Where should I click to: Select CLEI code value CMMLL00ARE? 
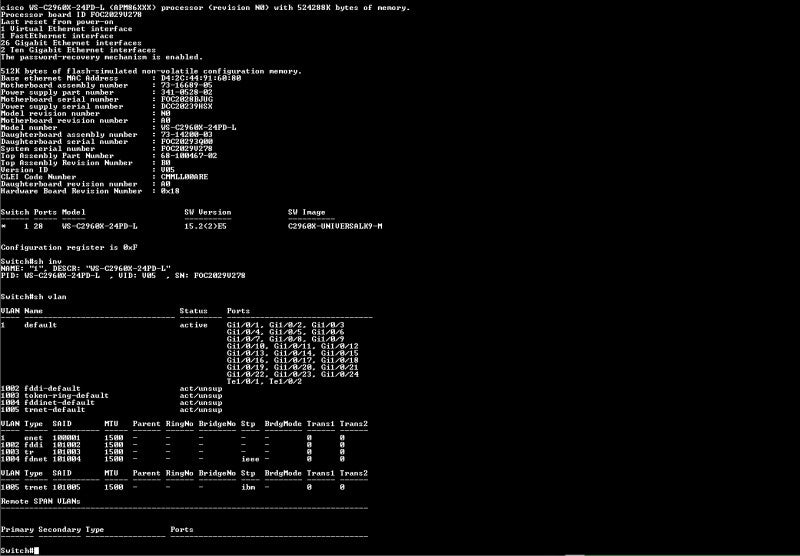pos(184,177)
